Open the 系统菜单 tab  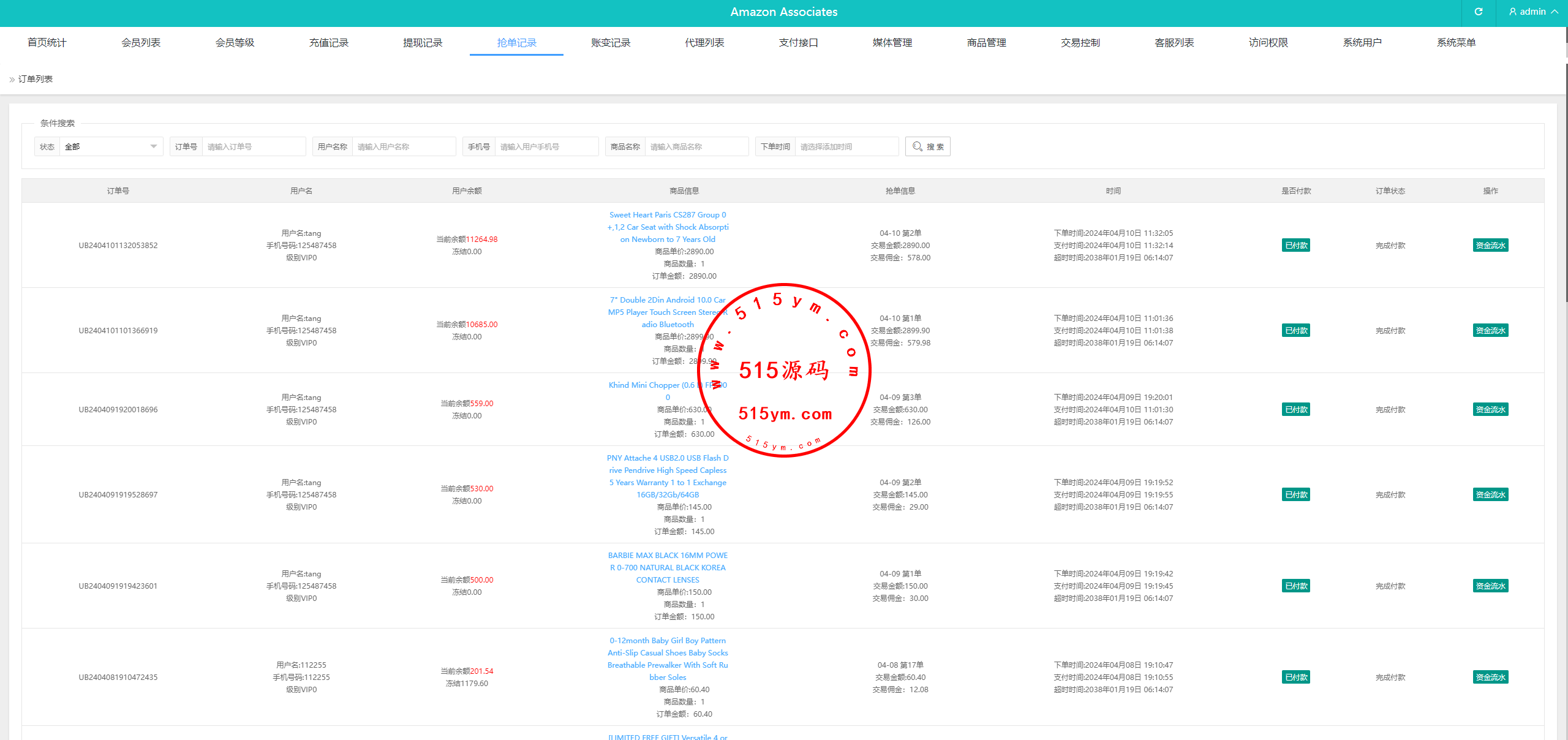[x=1456, y=42]
